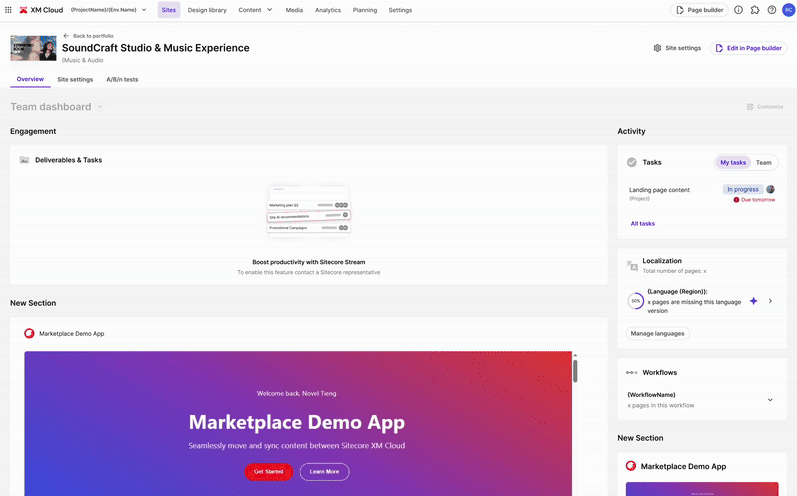Image resolution: width=797 pixels, height=496 pixels.
Task: Click the Marketplace Demo App logo in main section
Action: coord(29,333)
